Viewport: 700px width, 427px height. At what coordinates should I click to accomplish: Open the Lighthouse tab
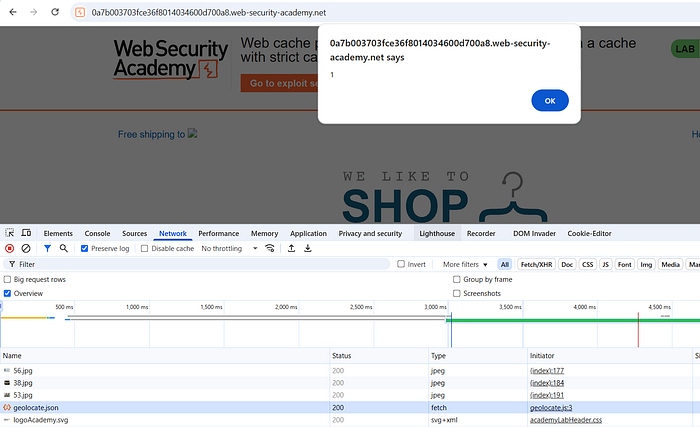437,233
